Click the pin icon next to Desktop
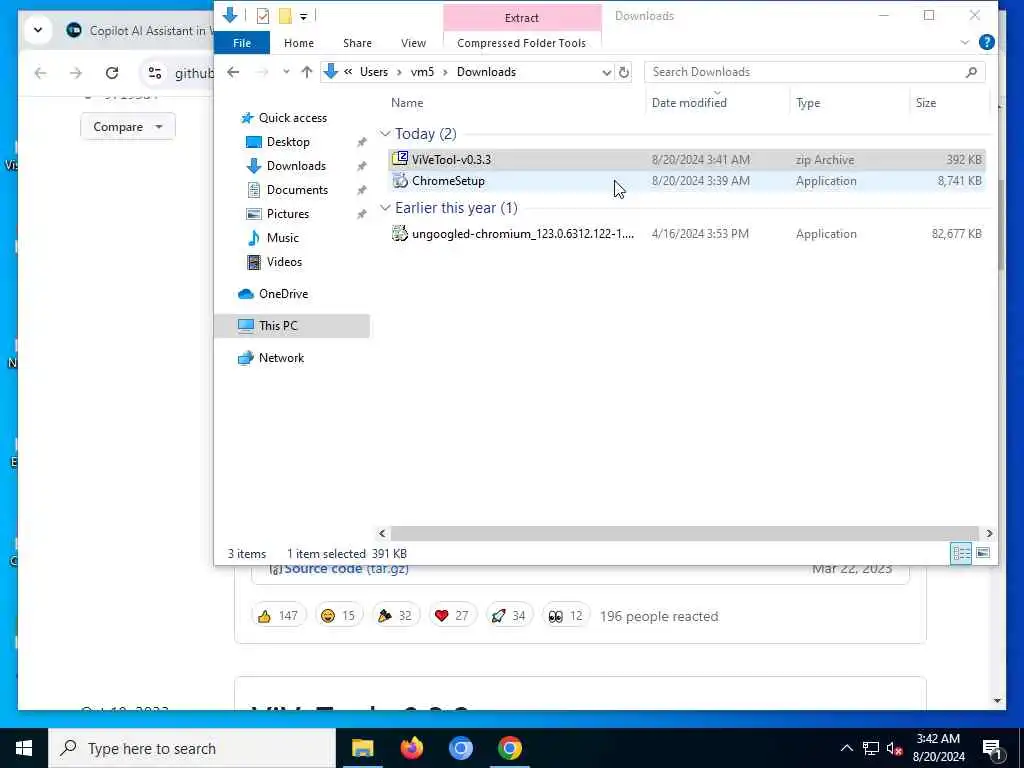Image resolution: width=1024 pixels, height=768 pixels. (361, 142)
